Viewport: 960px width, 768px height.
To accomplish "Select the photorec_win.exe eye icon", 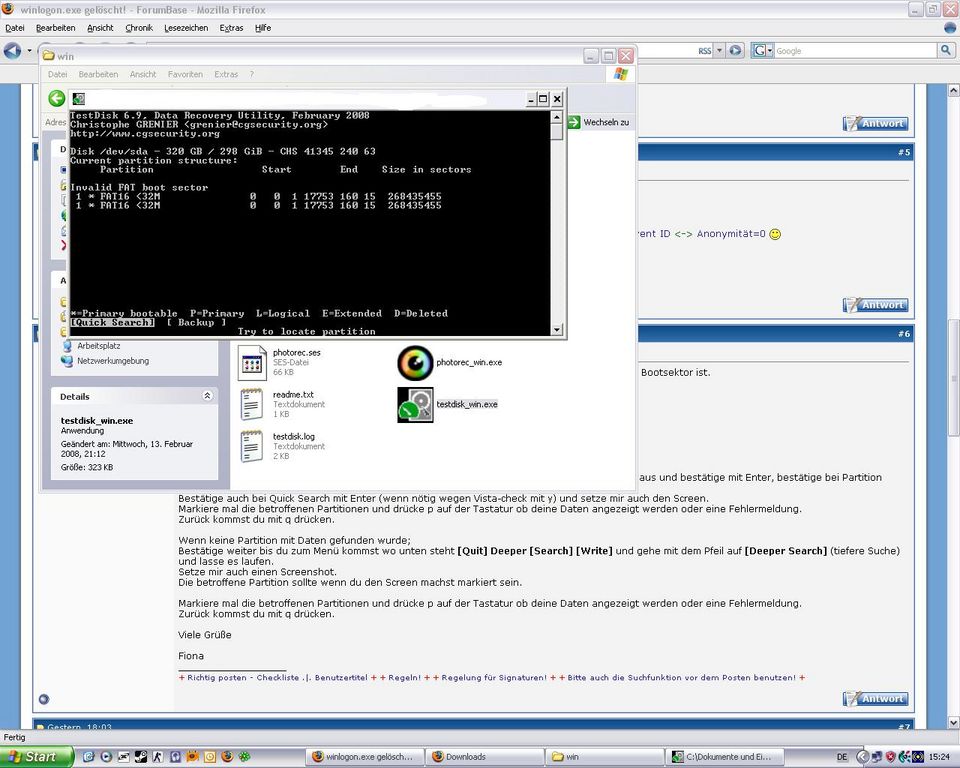I will pyautogui.click(x=415, y=363).
